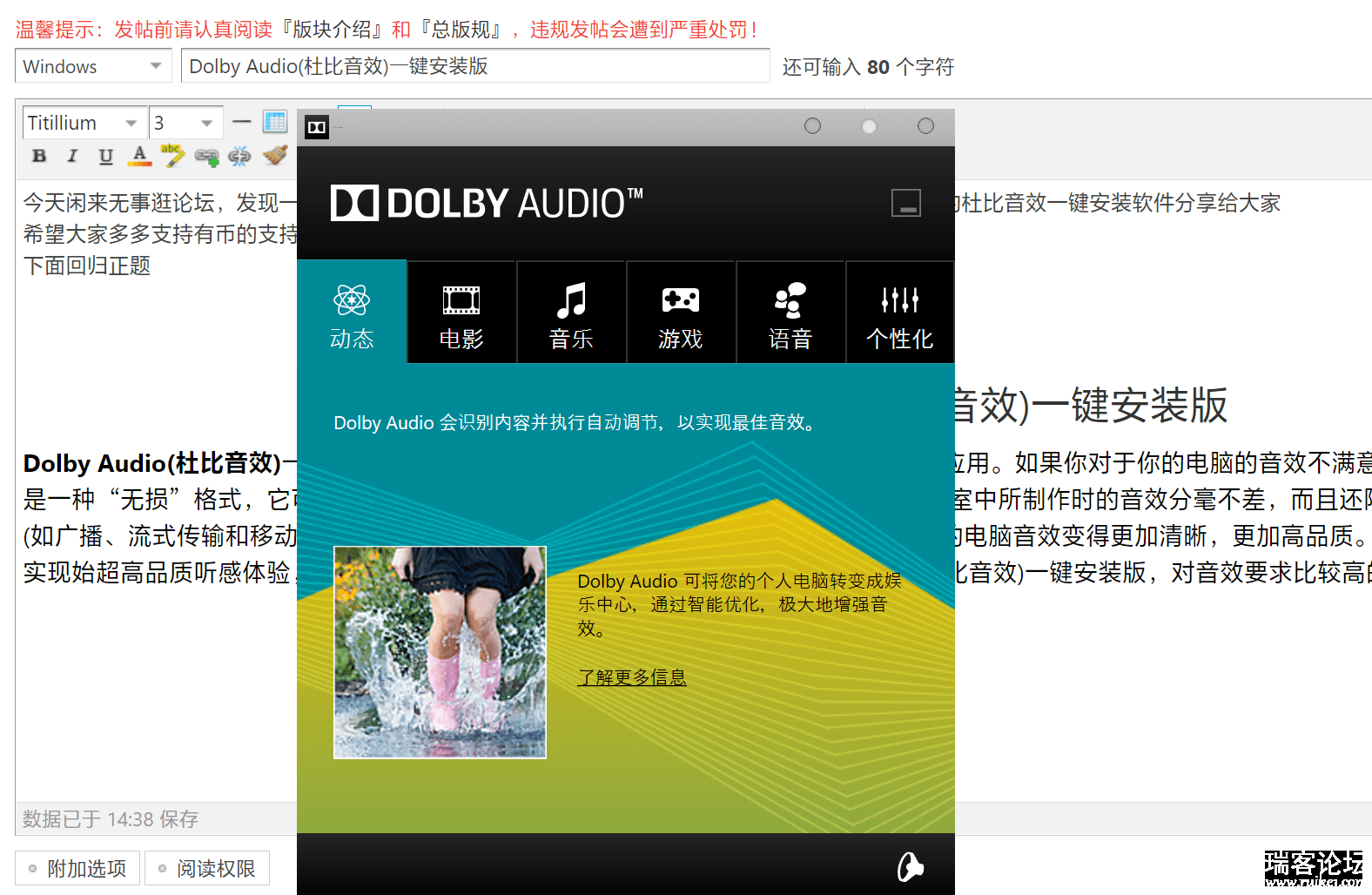The image size is (1372, 895).
Task: Click the small Dolby logo in title bar
Action: 317,128
